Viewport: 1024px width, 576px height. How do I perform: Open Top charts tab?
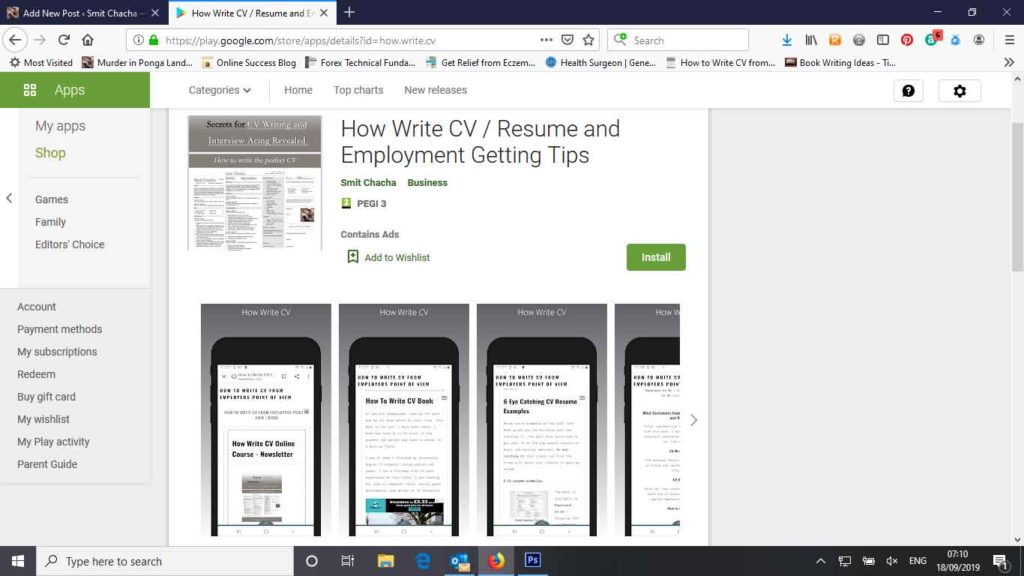coord(358,90)
